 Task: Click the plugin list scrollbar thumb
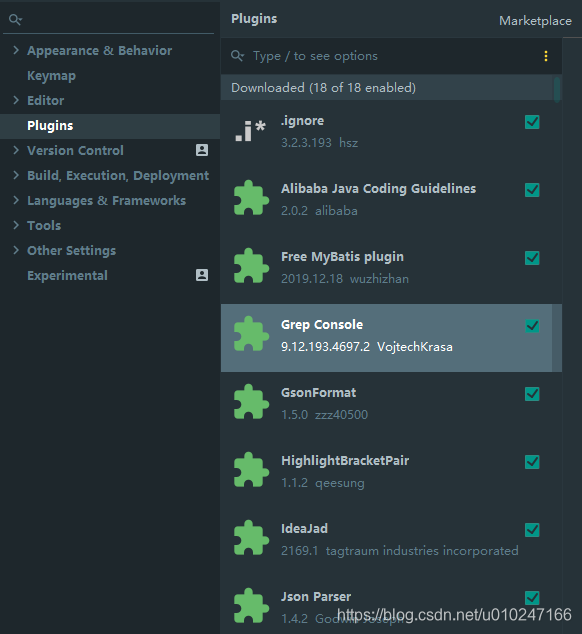tap(557, 89)
